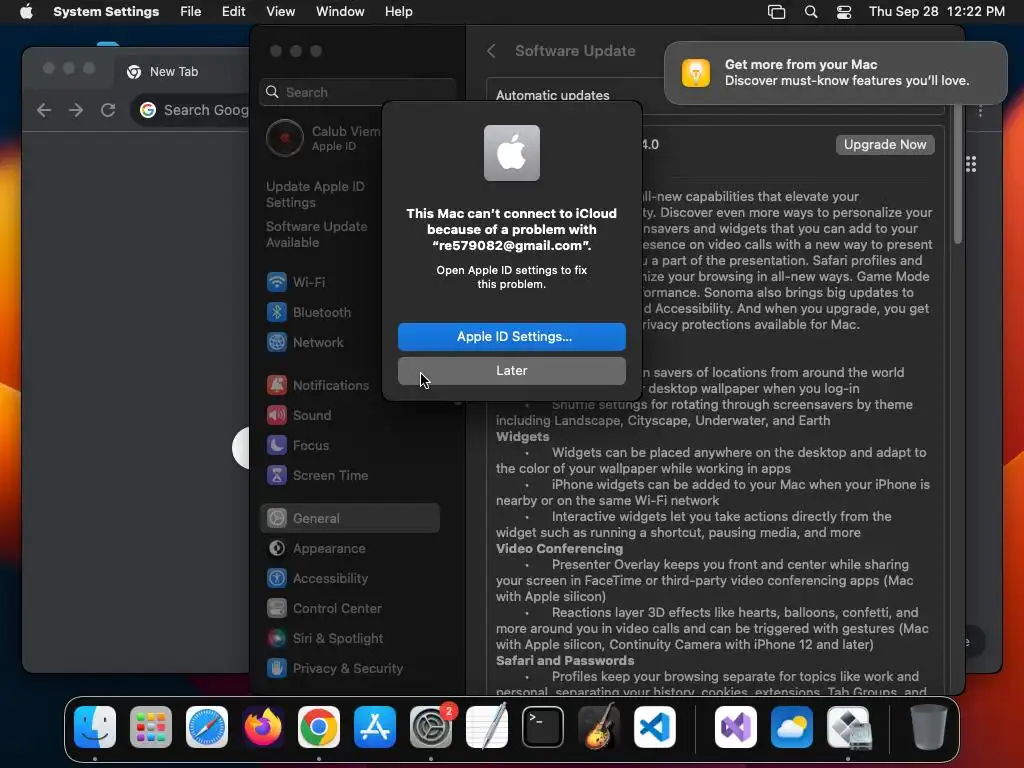Open the Help menu
The width and height of the screenshot is (1024, 768).
click(398, 12)
